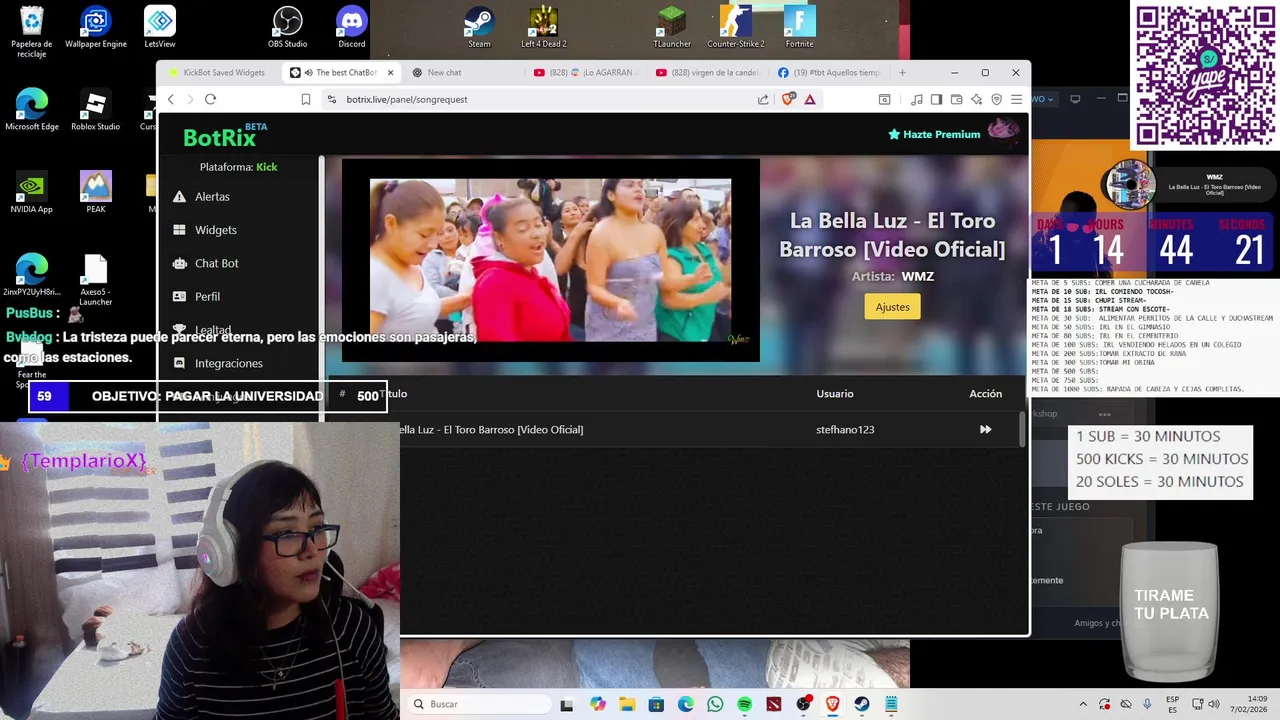
Task: Click the Widgets grid icon
Action: pos(180,230)
